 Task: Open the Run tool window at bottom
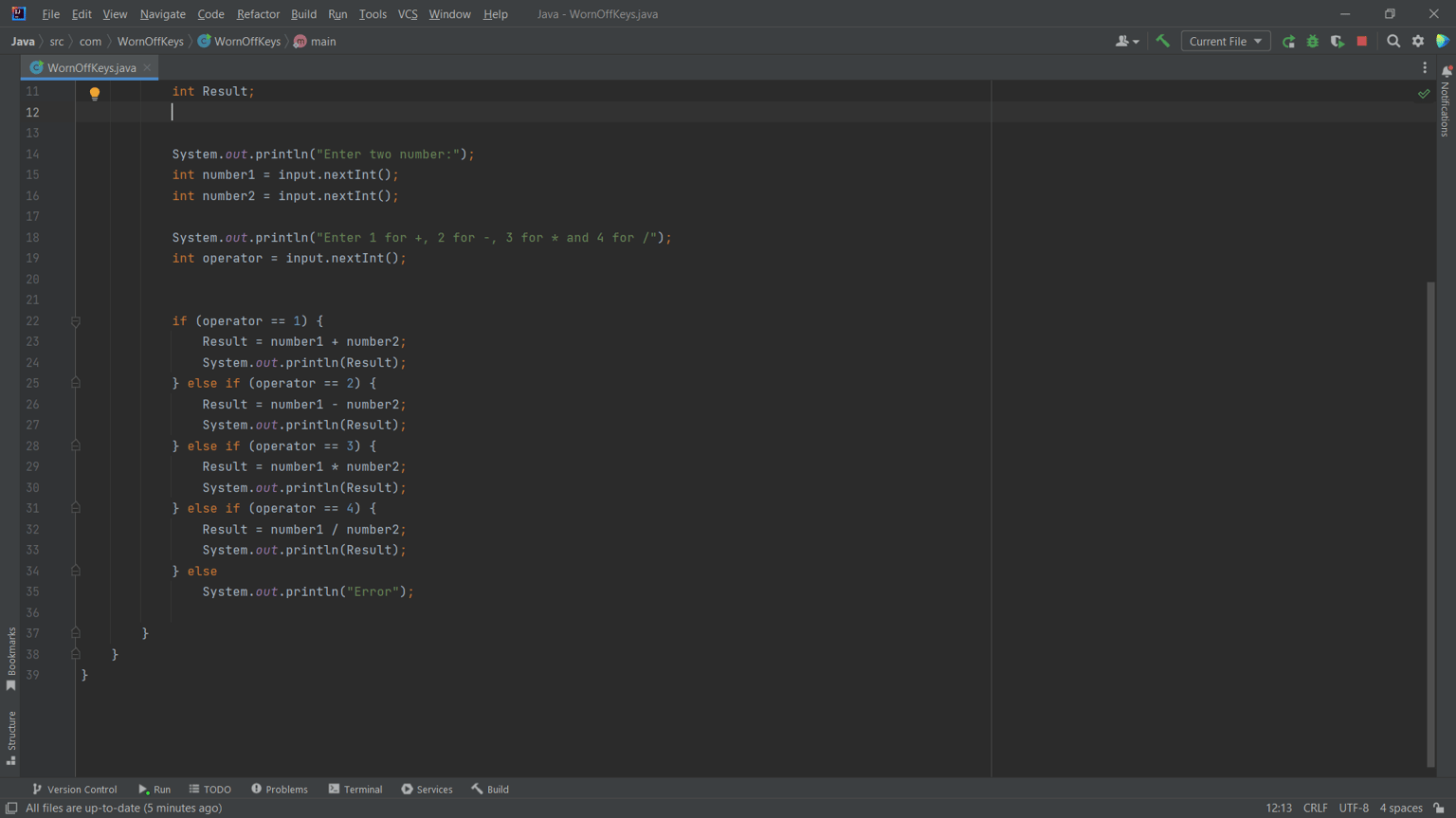[155, 790]
